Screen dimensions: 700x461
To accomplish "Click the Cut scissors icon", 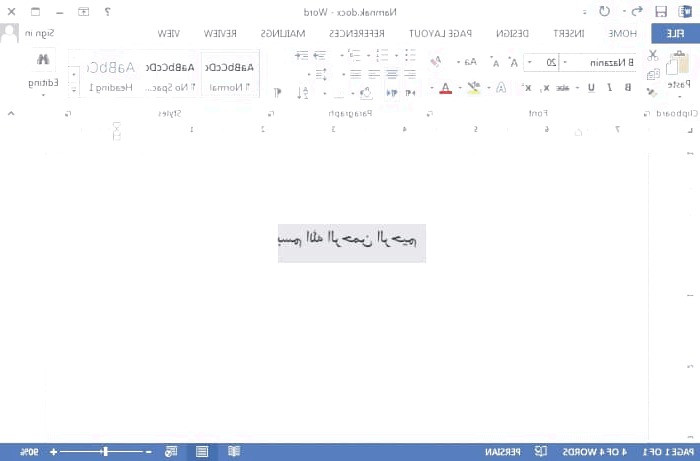I will pyautogui.click(x=653, y=54).
